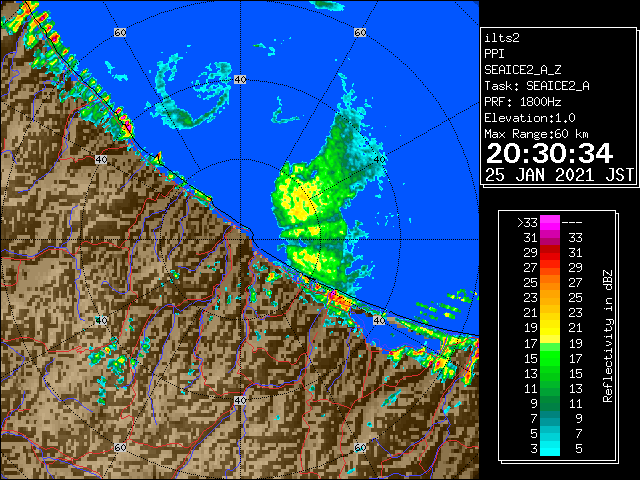This screenshot has height=480, width=640.
Task: Click the yellow core of large offshore echo
Action: tap(300, 202)
